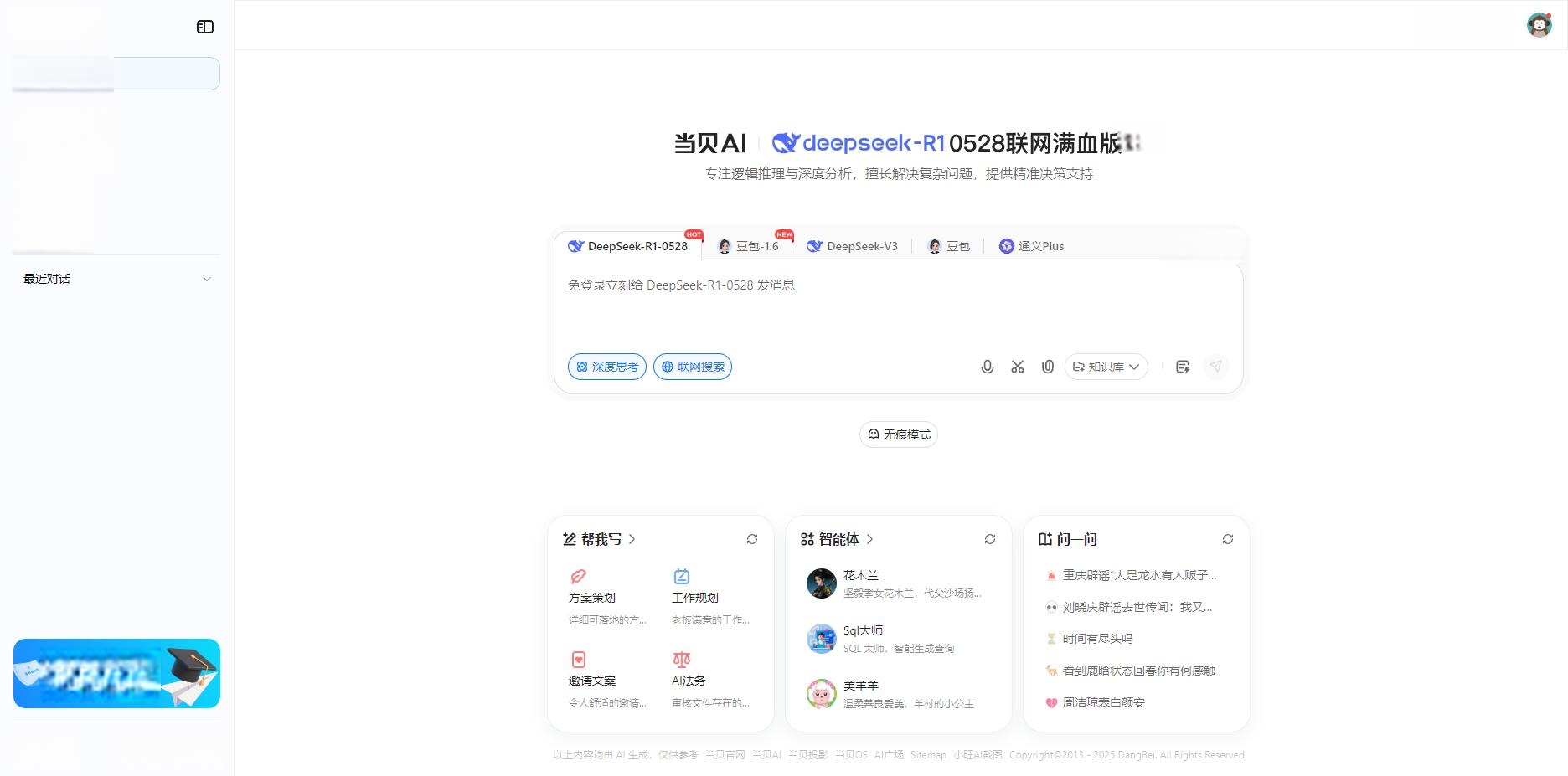Collapse the 最近对话 section chevron
The image size is (1568, 776).
coord(207,280)
